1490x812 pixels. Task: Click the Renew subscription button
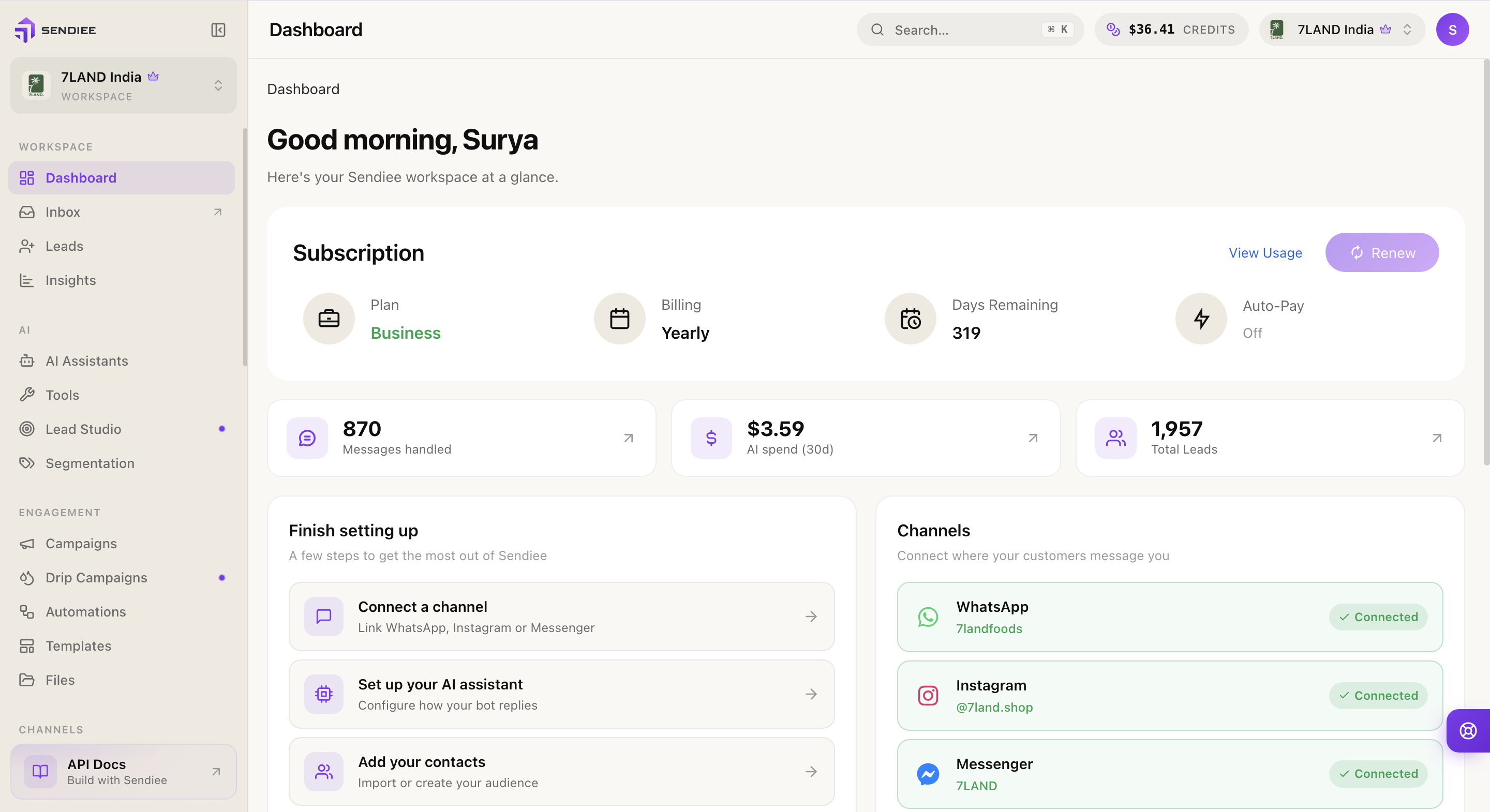coord(1382,253)
